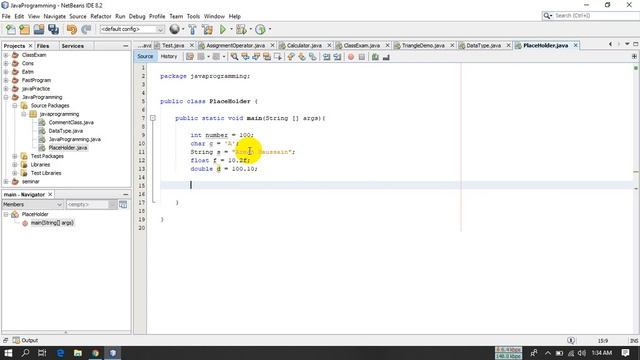Click the Toggle Rectangular Selection editor icon
Screen dimensions: 640x360
point(278,57)
